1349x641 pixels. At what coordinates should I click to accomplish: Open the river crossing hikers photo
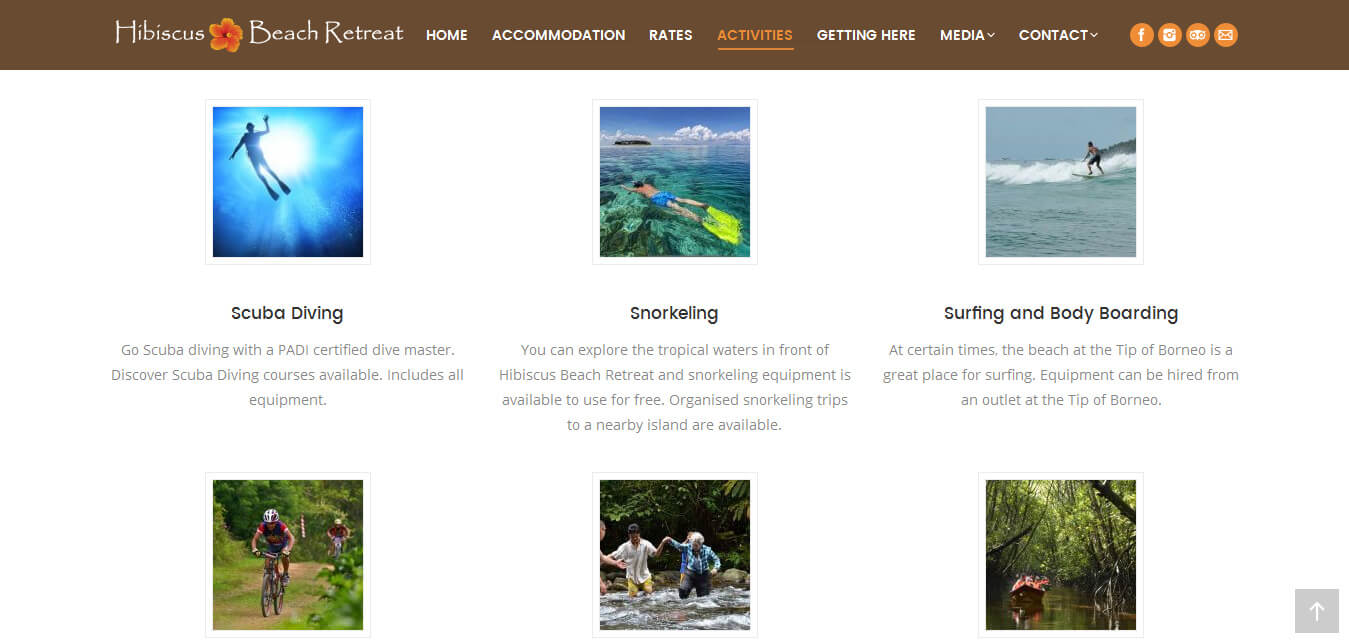click(x=675, y=555)
